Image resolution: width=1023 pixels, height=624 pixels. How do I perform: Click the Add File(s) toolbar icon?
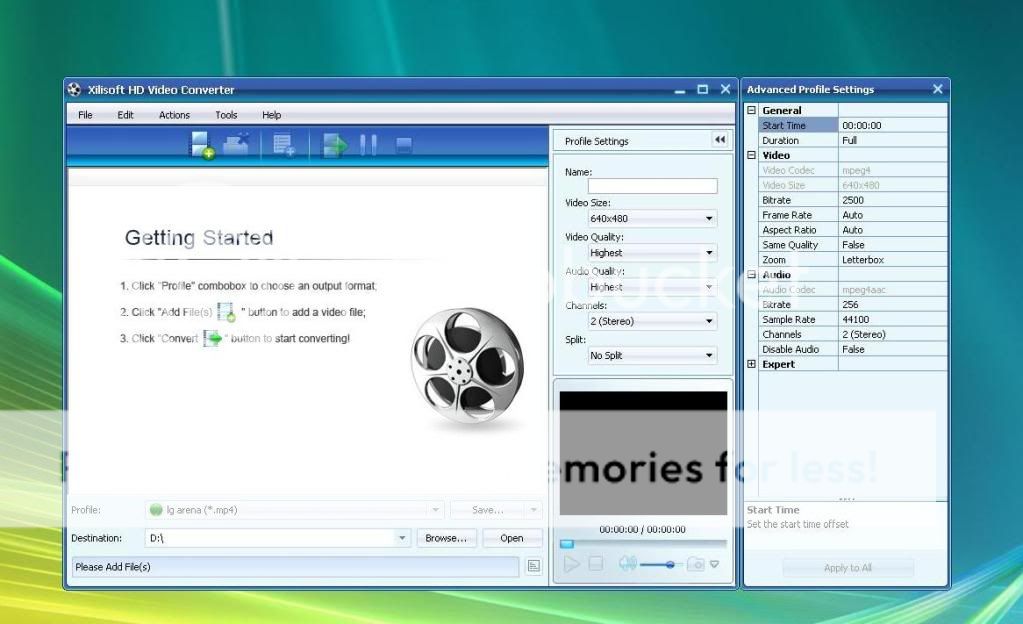pos(203,145)
